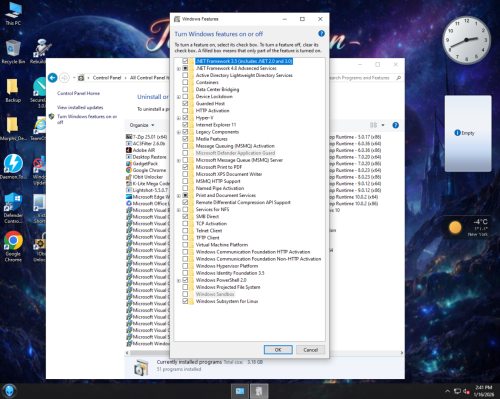Select Windows Projected File System row

(x=228, y=287)
